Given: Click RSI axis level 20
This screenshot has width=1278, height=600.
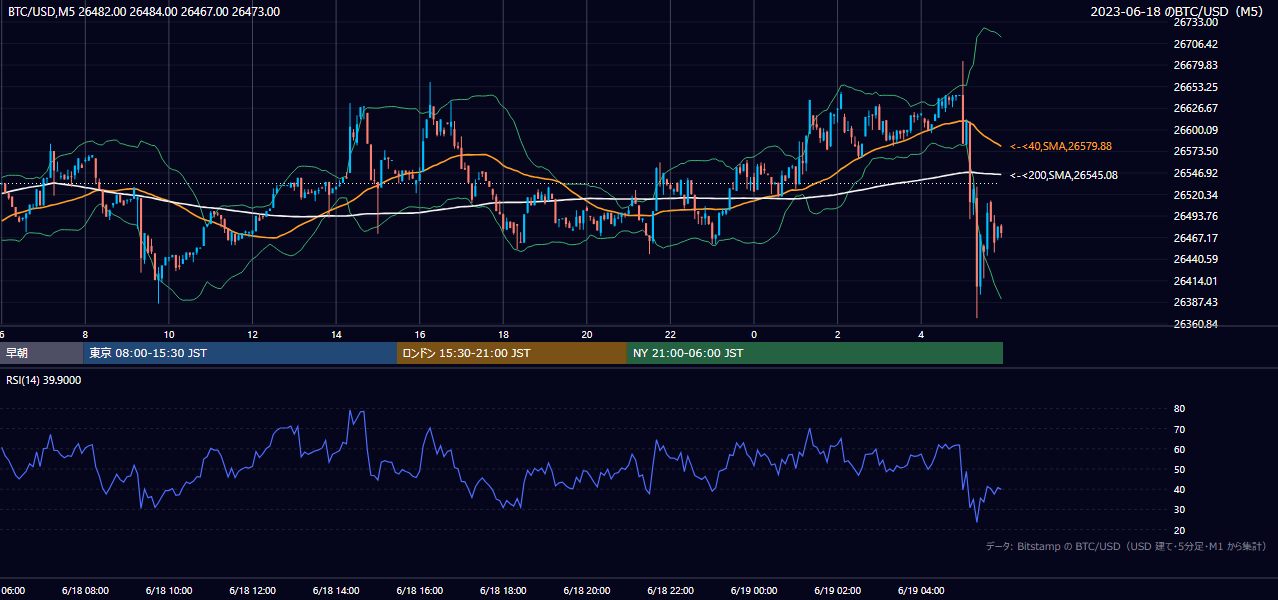Looking at the screenshot, I should (1179, 530).
